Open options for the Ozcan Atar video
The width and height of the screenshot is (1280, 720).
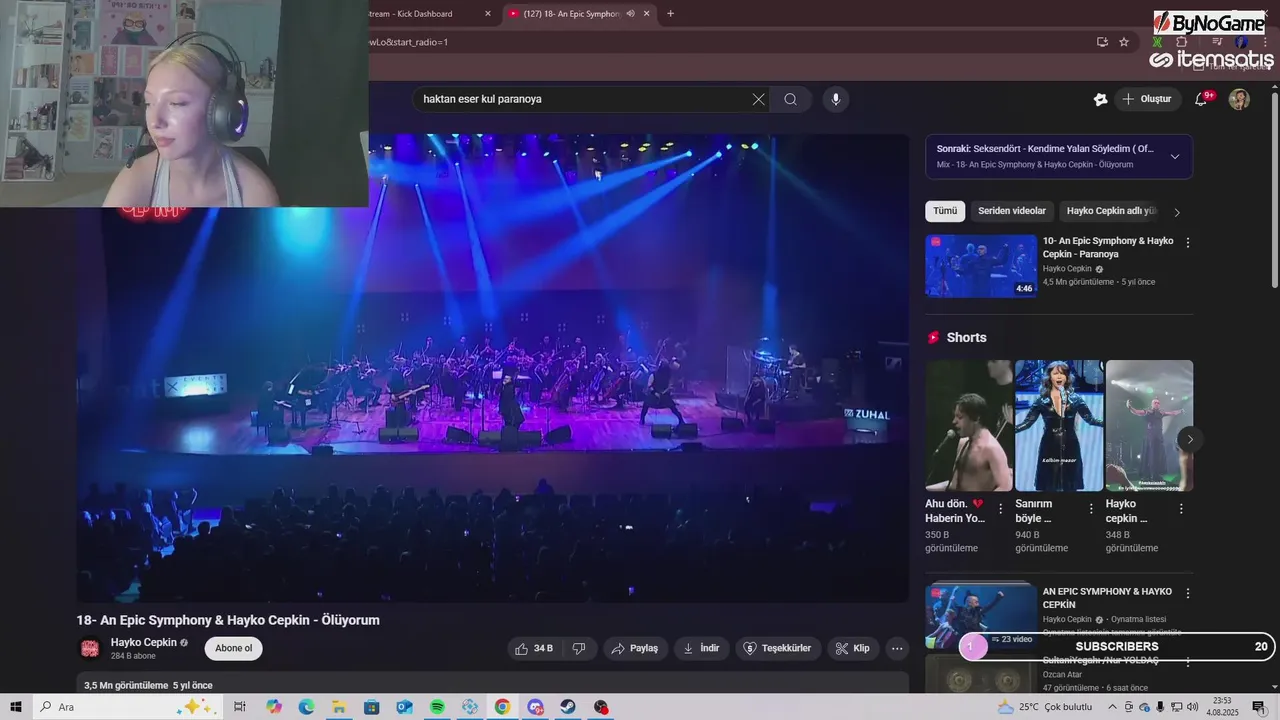click(x=1188, y=662)
